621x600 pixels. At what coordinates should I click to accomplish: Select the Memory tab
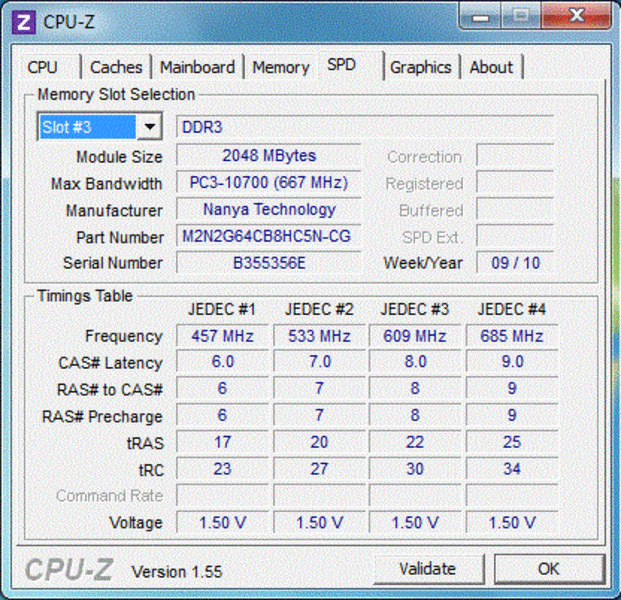click(x=280, y=67)
